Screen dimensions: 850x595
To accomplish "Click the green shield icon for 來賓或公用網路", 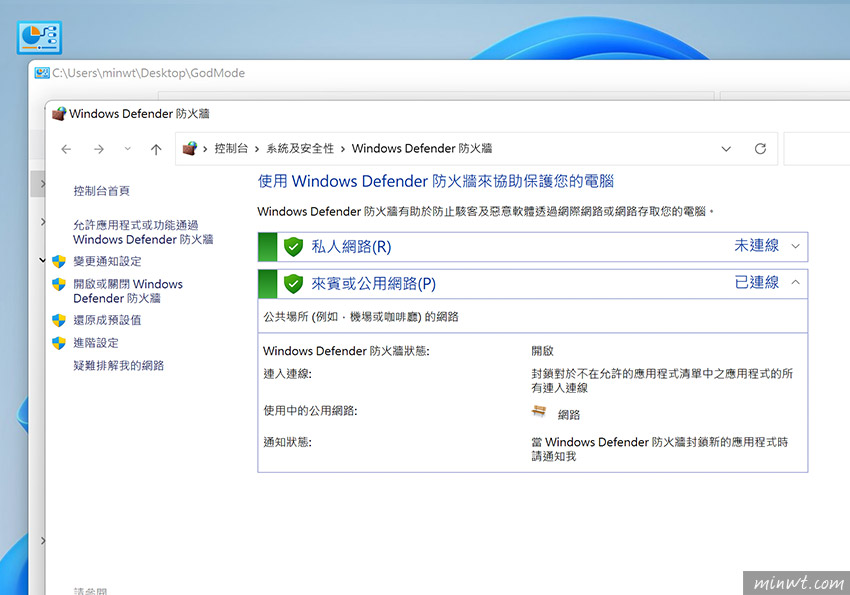I will click(x=293, y=283).
